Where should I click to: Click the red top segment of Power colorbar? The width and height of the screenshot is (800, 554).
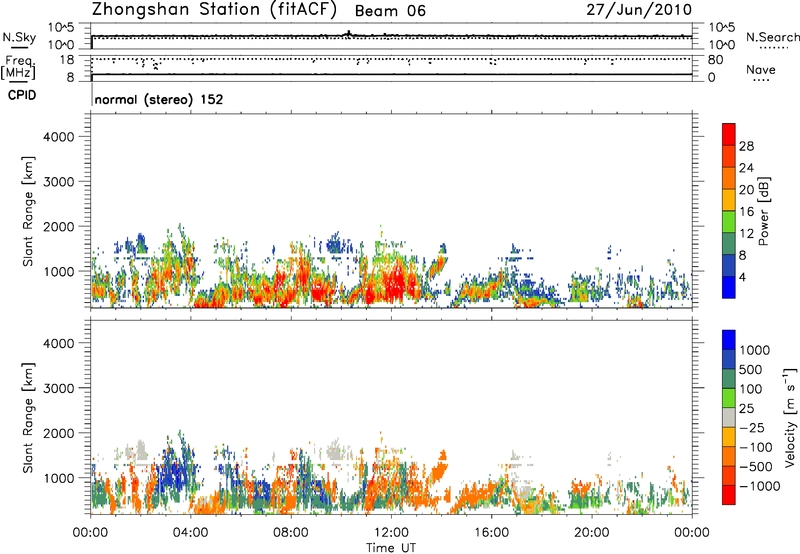pos(729,134)
